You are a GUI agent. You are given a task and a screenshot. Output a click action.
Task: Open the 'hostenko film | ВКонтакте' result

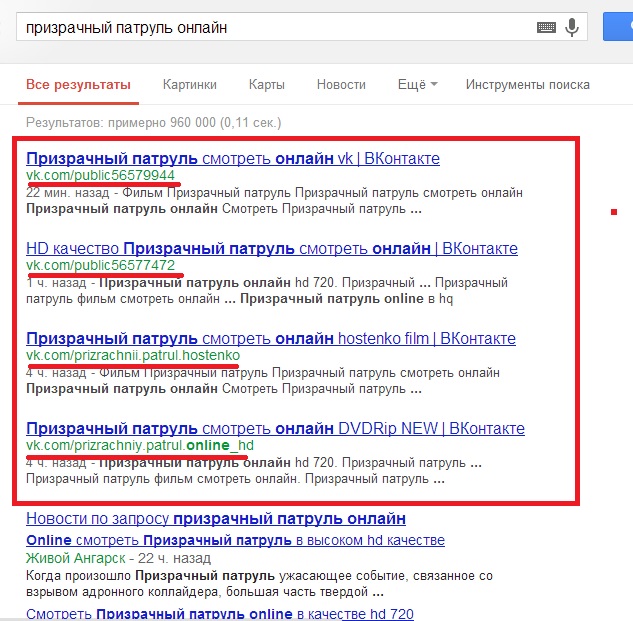pyautogui.click(x=270, y=338)
